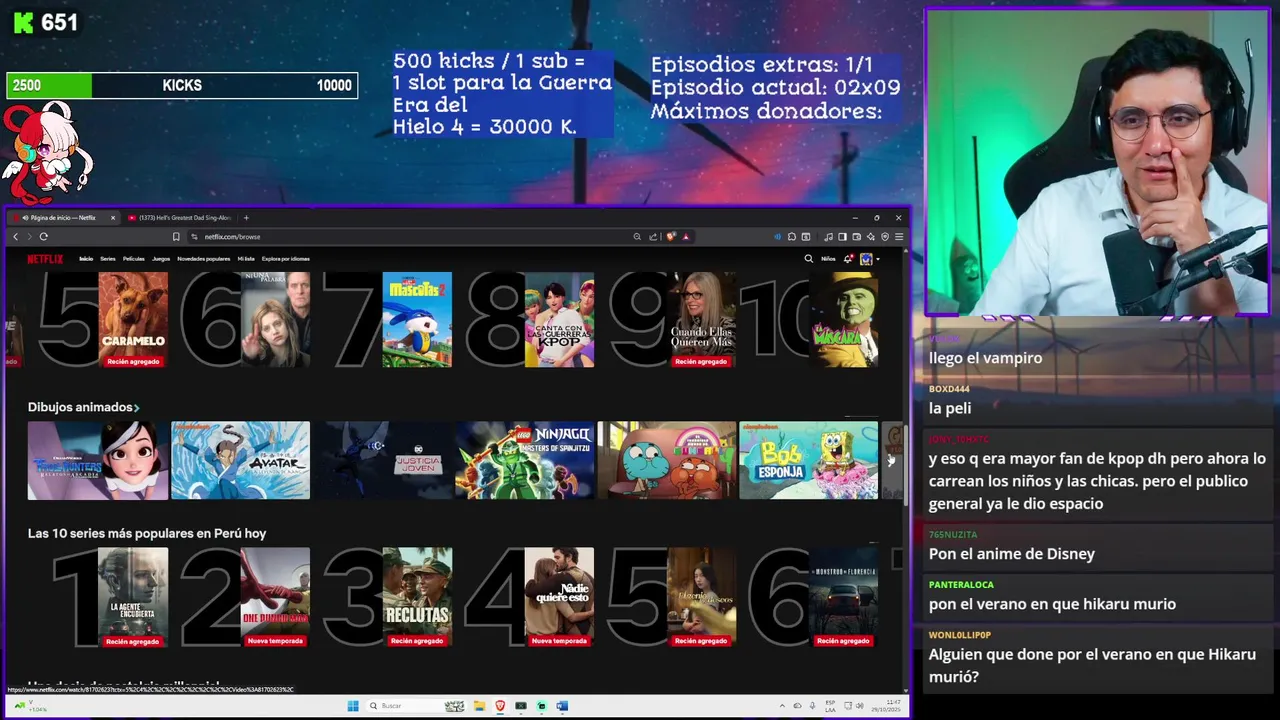Expand Dibujos animados with its chevron

(136, 408)
